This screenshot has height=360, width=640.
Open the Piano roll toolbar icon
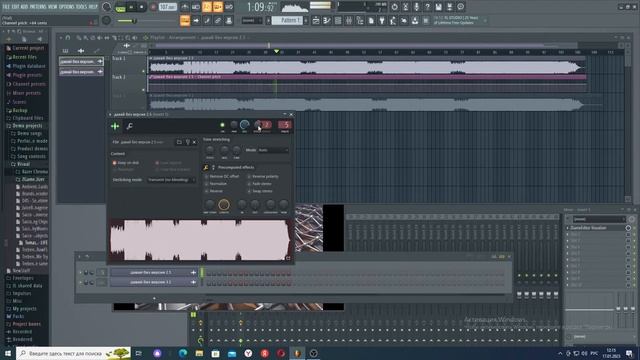[327, 20]
